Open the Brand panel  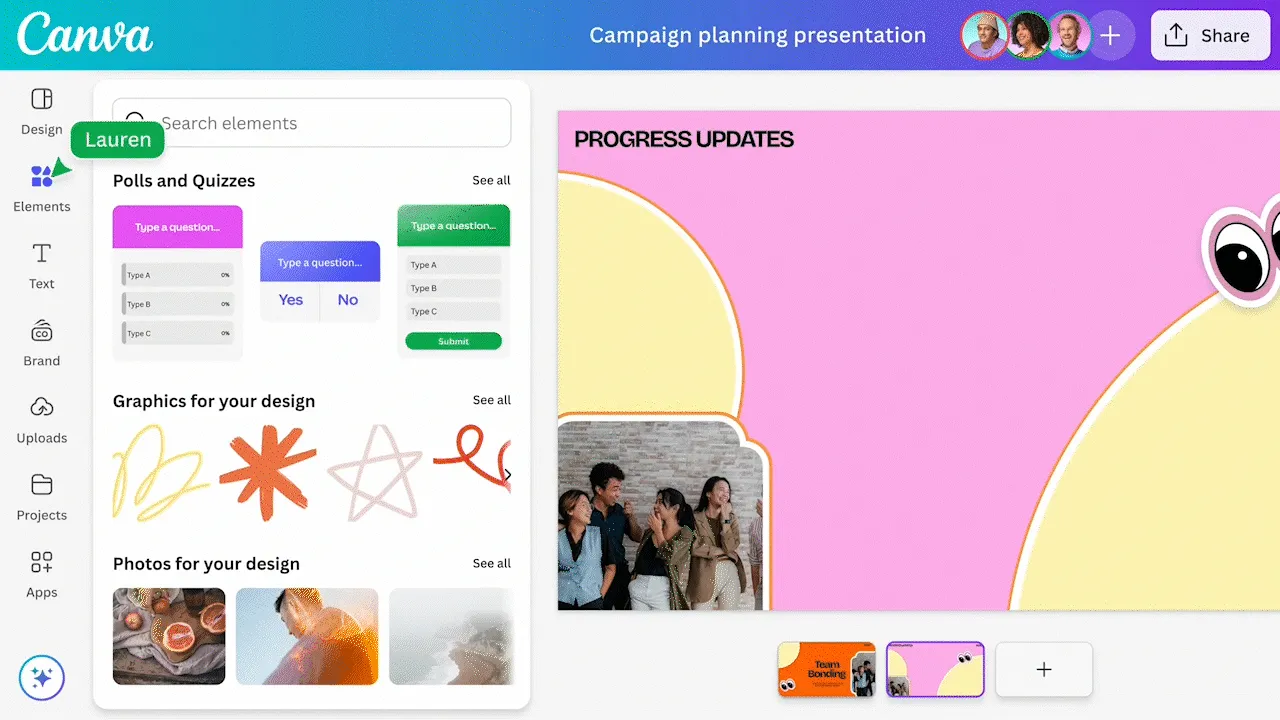41,342
